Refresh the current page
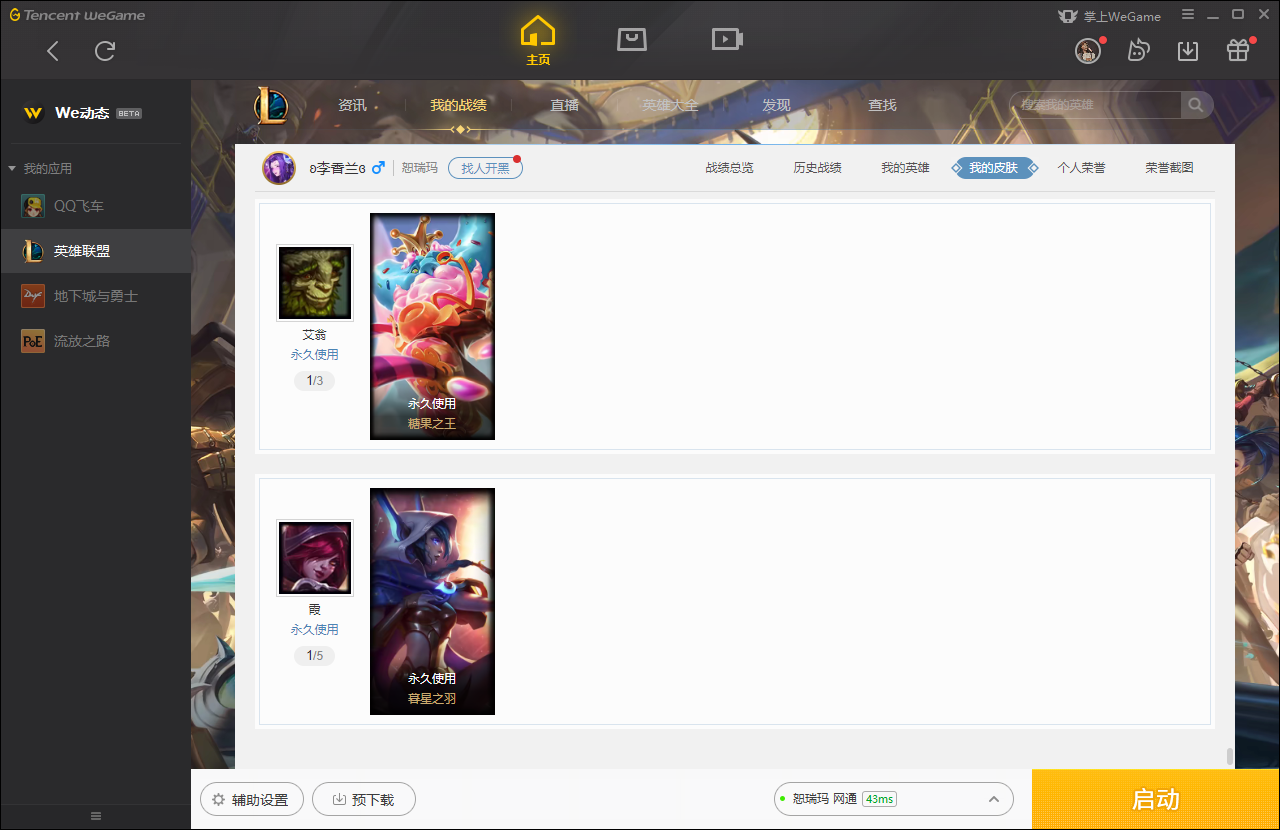 pyautogui.click(x=105, y=51)
